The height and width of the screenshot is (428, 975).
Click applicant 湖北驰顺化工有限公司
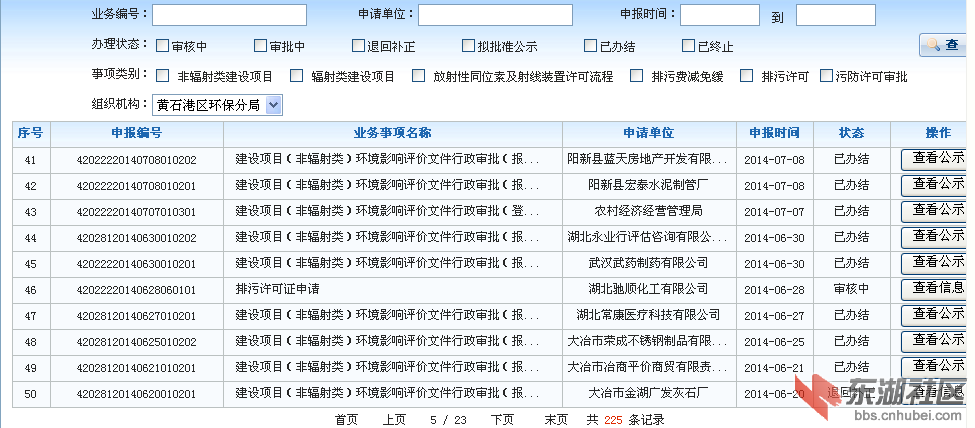point(649,289)
